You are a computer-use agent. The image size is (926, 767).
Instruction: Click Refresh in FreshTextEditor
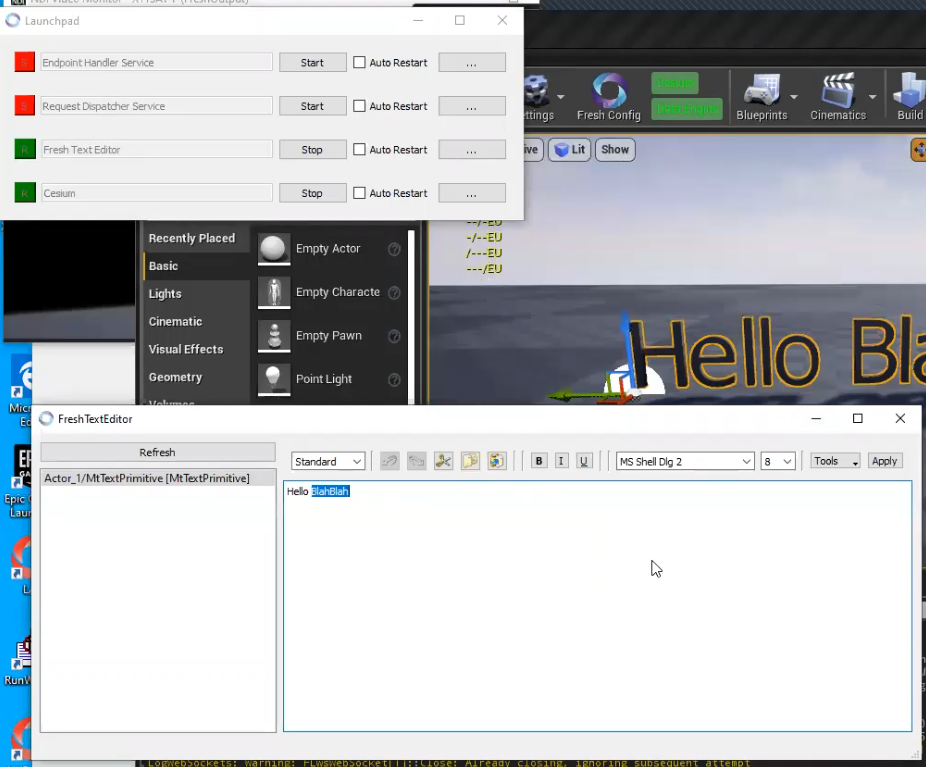click(158, 452)
